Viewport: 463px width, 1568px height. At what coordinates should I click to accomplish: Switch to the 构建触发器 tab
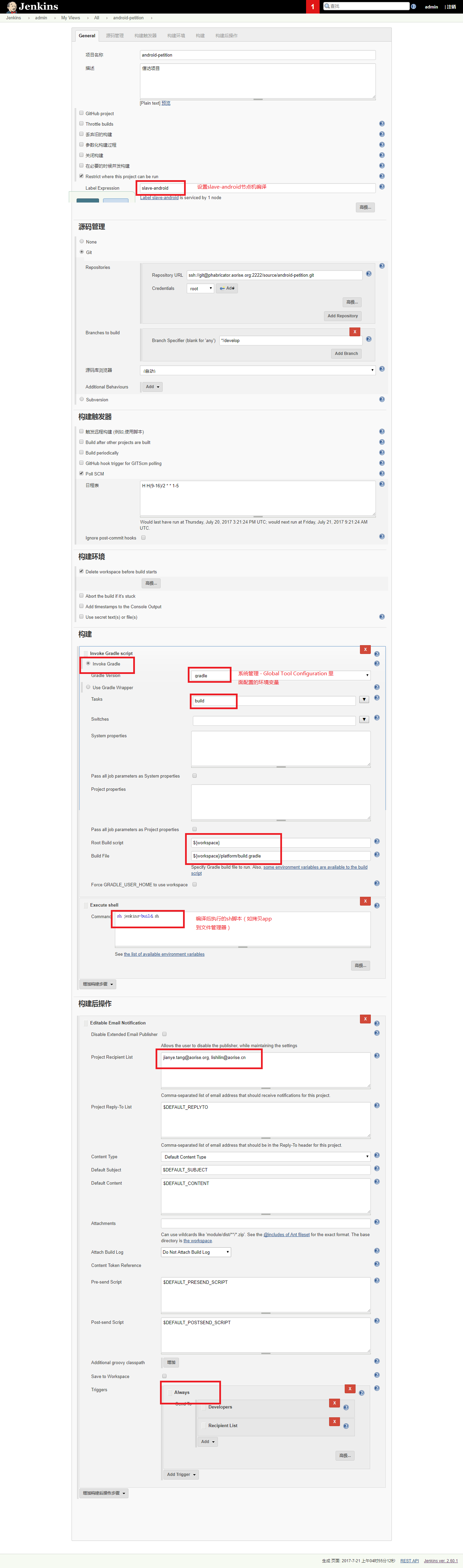tap(145, 36)
